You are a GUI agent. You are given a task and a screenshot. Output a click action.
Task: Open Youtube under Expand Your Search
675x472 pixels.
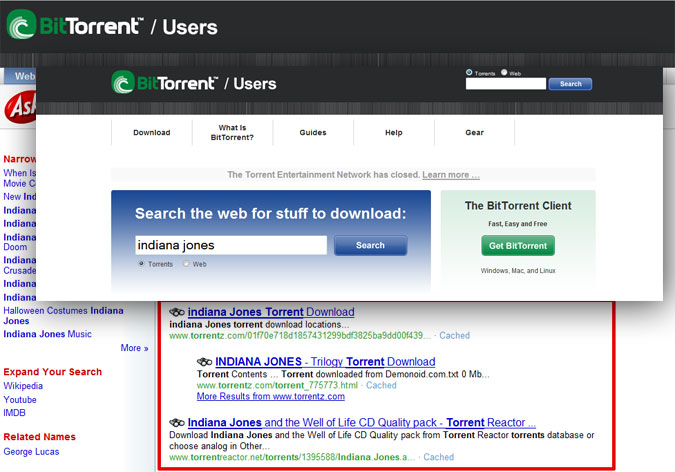coord(20,400)
